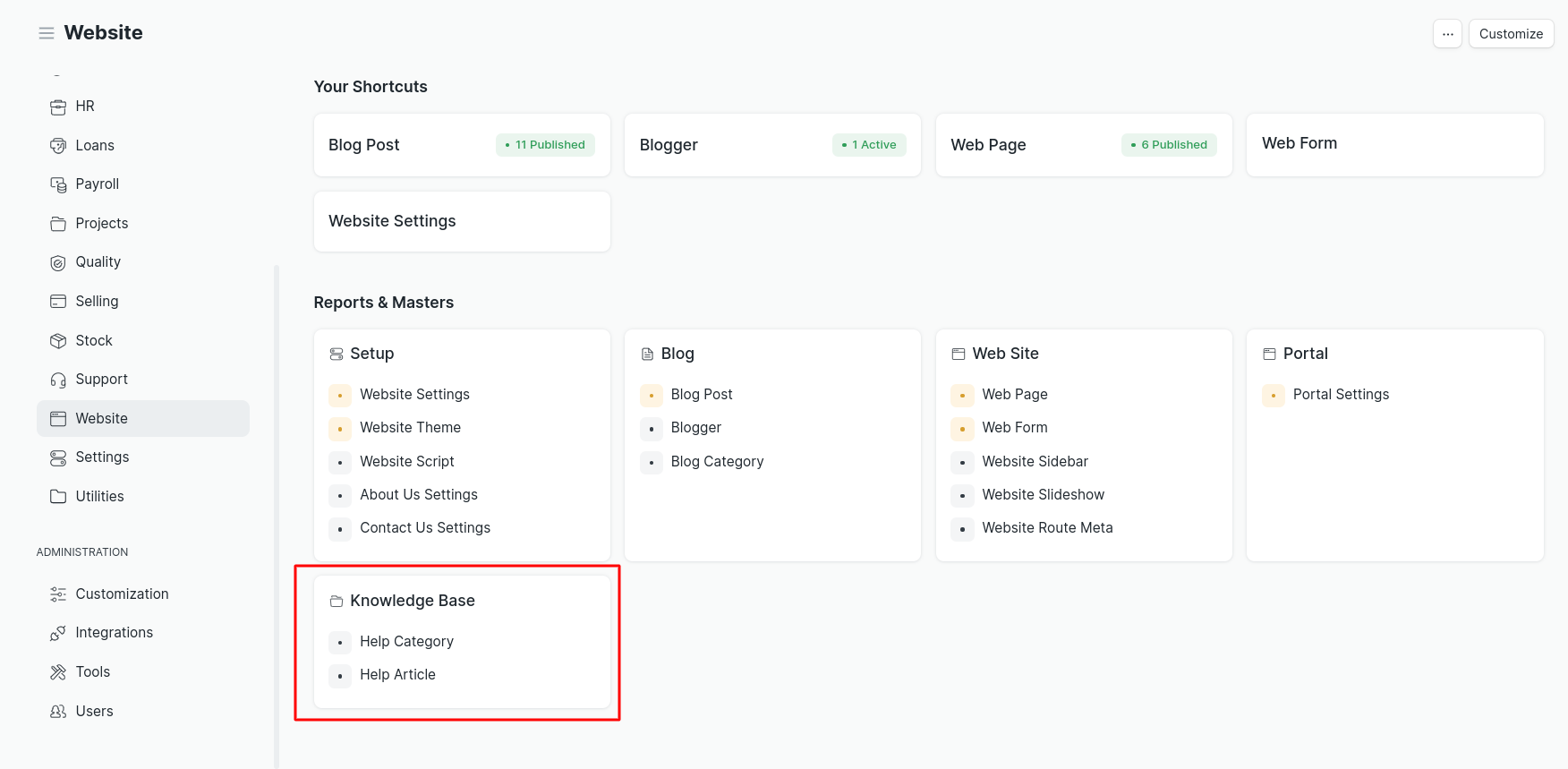Open Selling module from sidebar

[97, 302]
